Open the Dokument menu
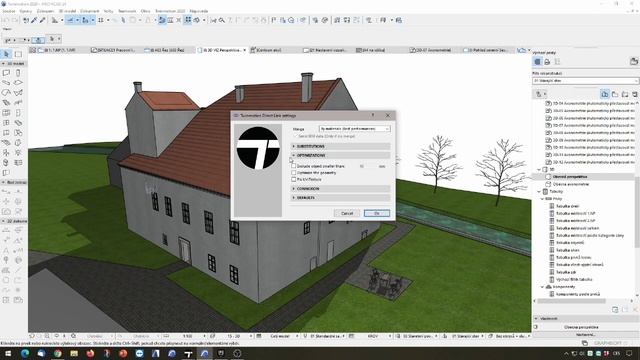 pyautogui.click(x=89, y=11)
